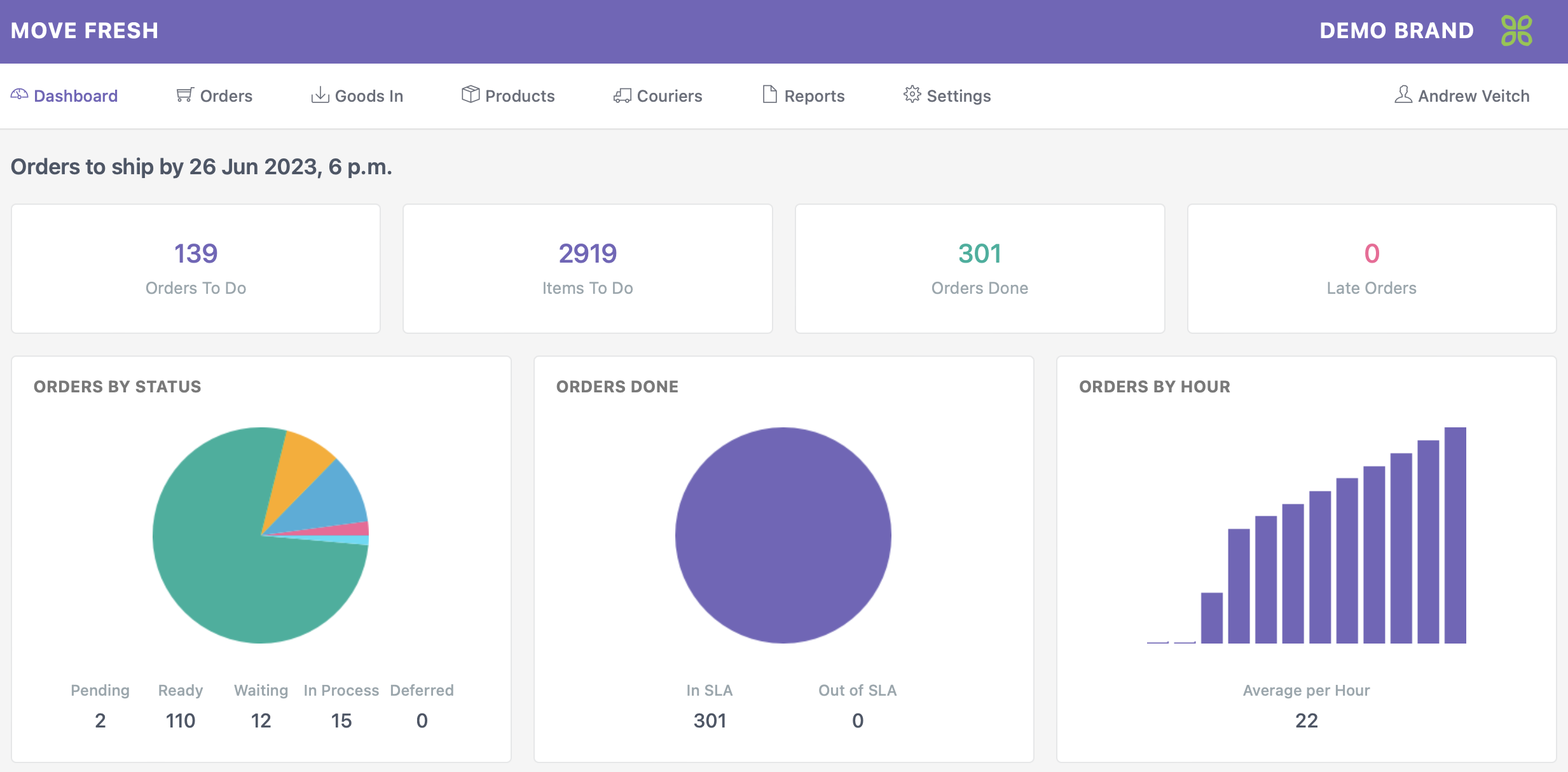Click the Orders cart icon

[184, 95]
